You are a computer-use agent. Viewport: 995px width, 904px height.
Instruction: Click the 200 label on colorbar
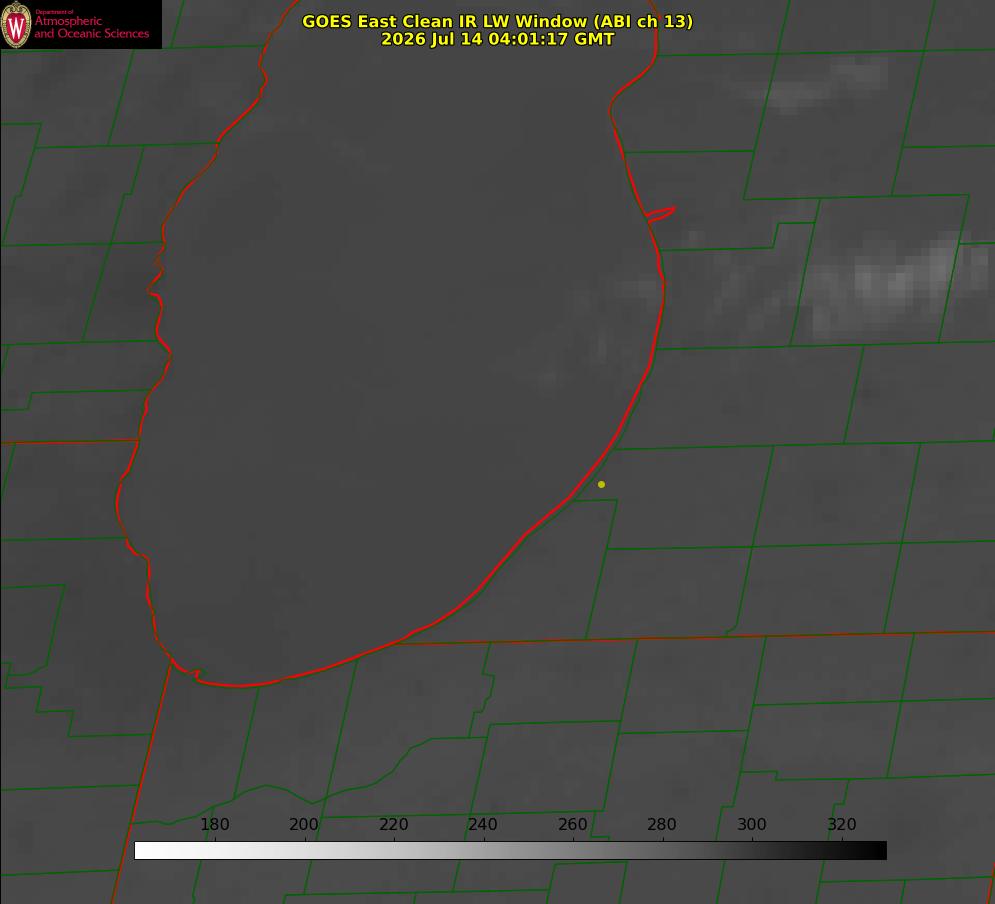click(304, 824)
